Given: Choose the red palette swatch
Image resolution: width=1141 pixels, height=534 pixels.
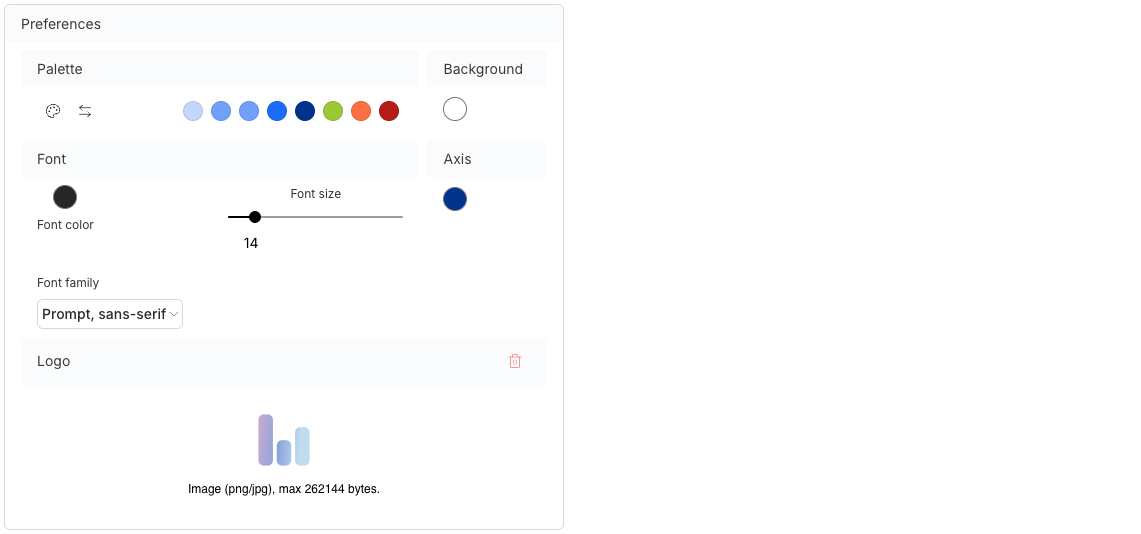Looking at the screenshot, I should tap(389, 111).
